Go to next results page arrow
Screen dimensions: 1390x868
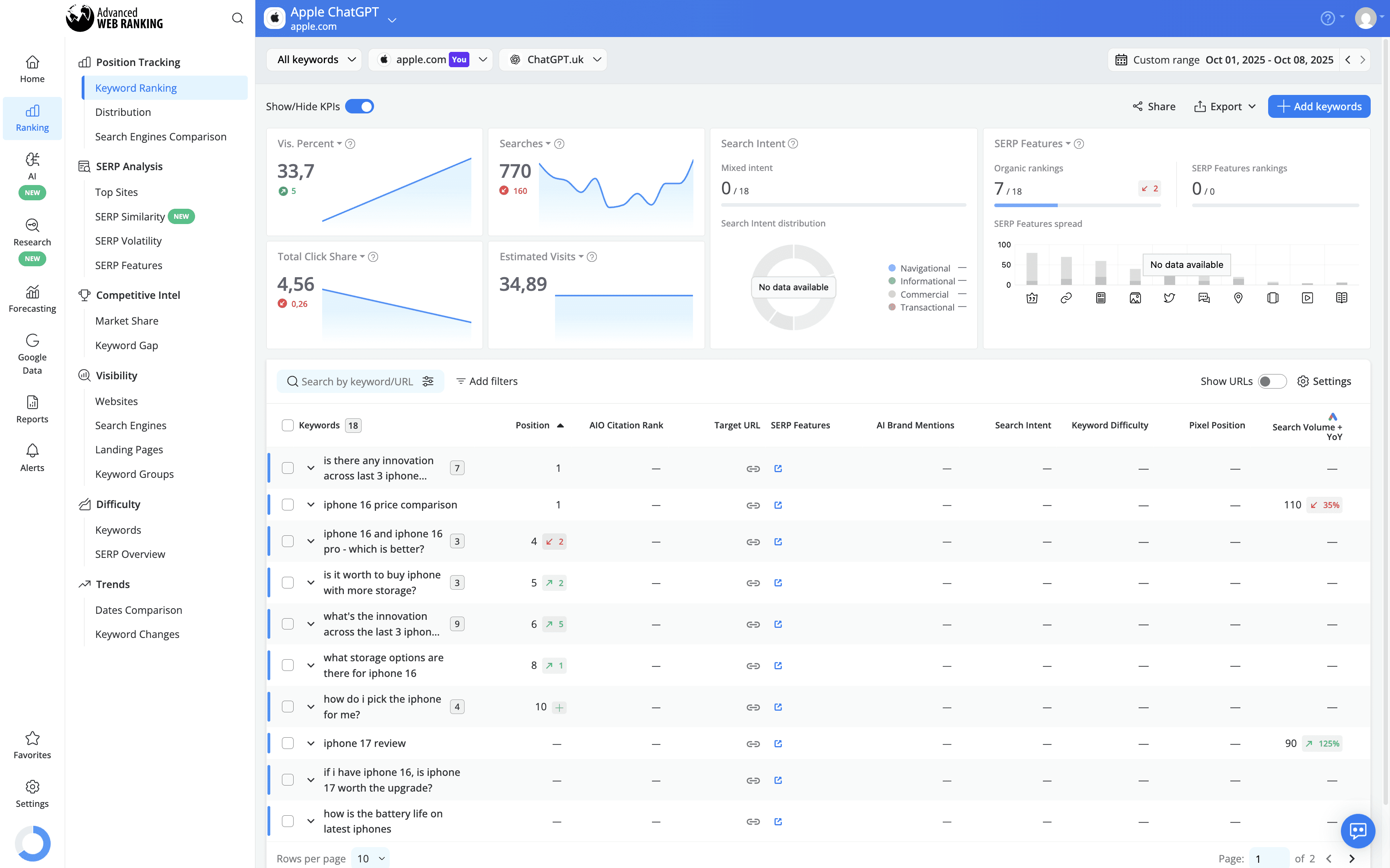click(x=1351, y=859)
